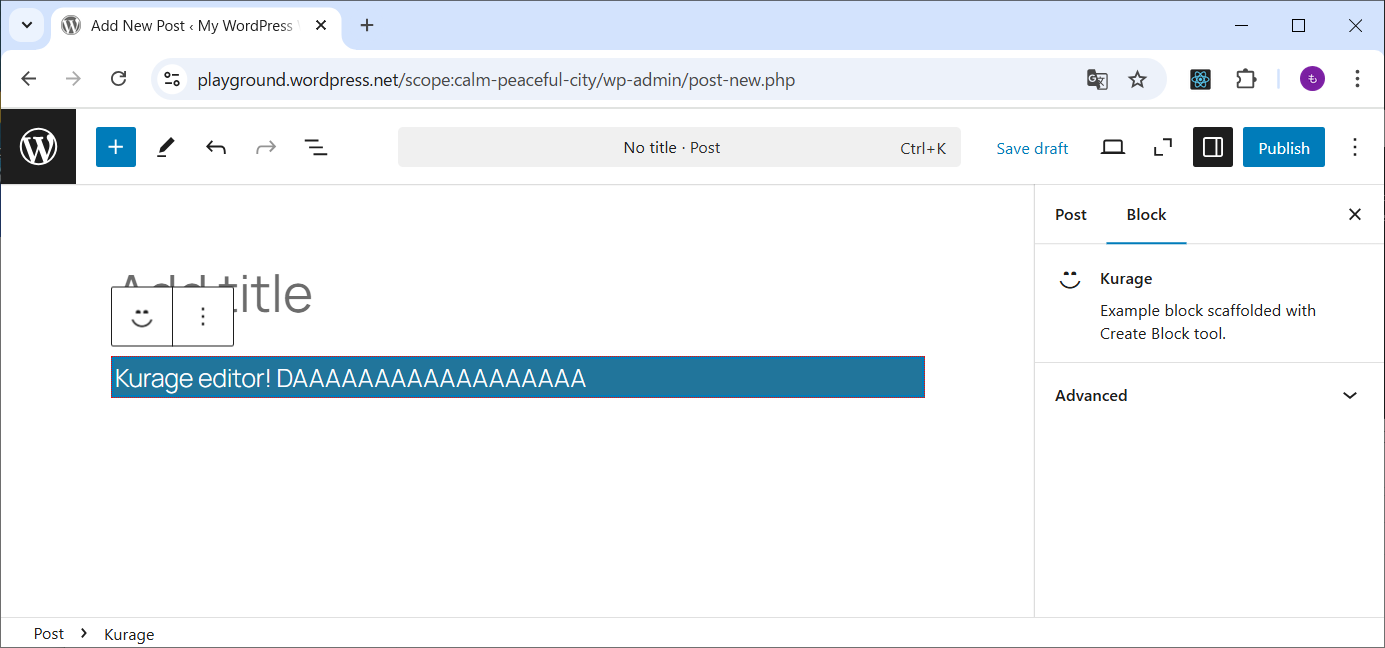Viewport: 1385px width, 648px height.
Task: Open block options three-dot menu in toolbar
Action: pyautogui.click(x=203, y=317)
